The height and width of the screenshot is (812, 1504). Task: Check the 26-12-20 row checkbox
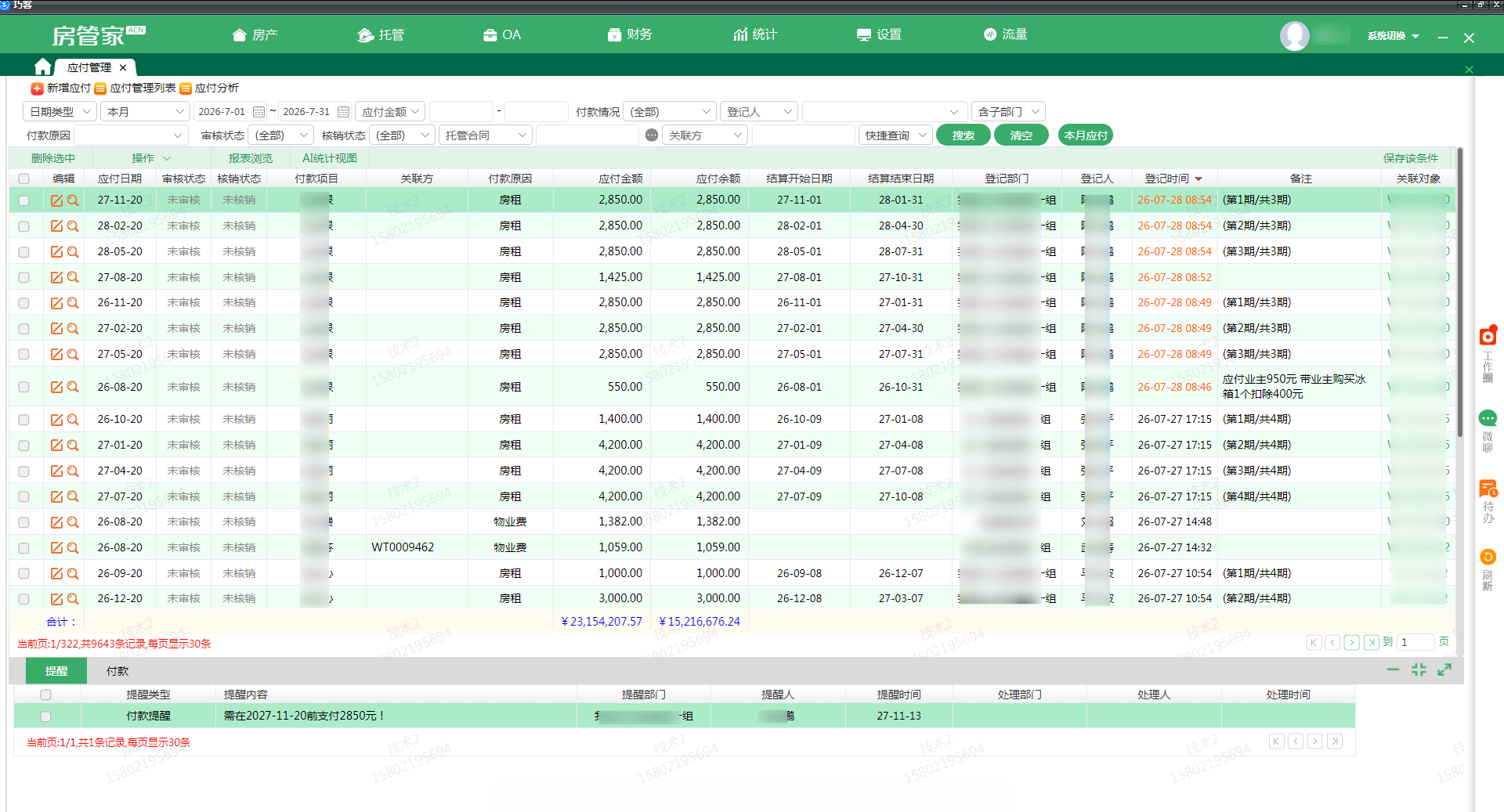[23, 599]
